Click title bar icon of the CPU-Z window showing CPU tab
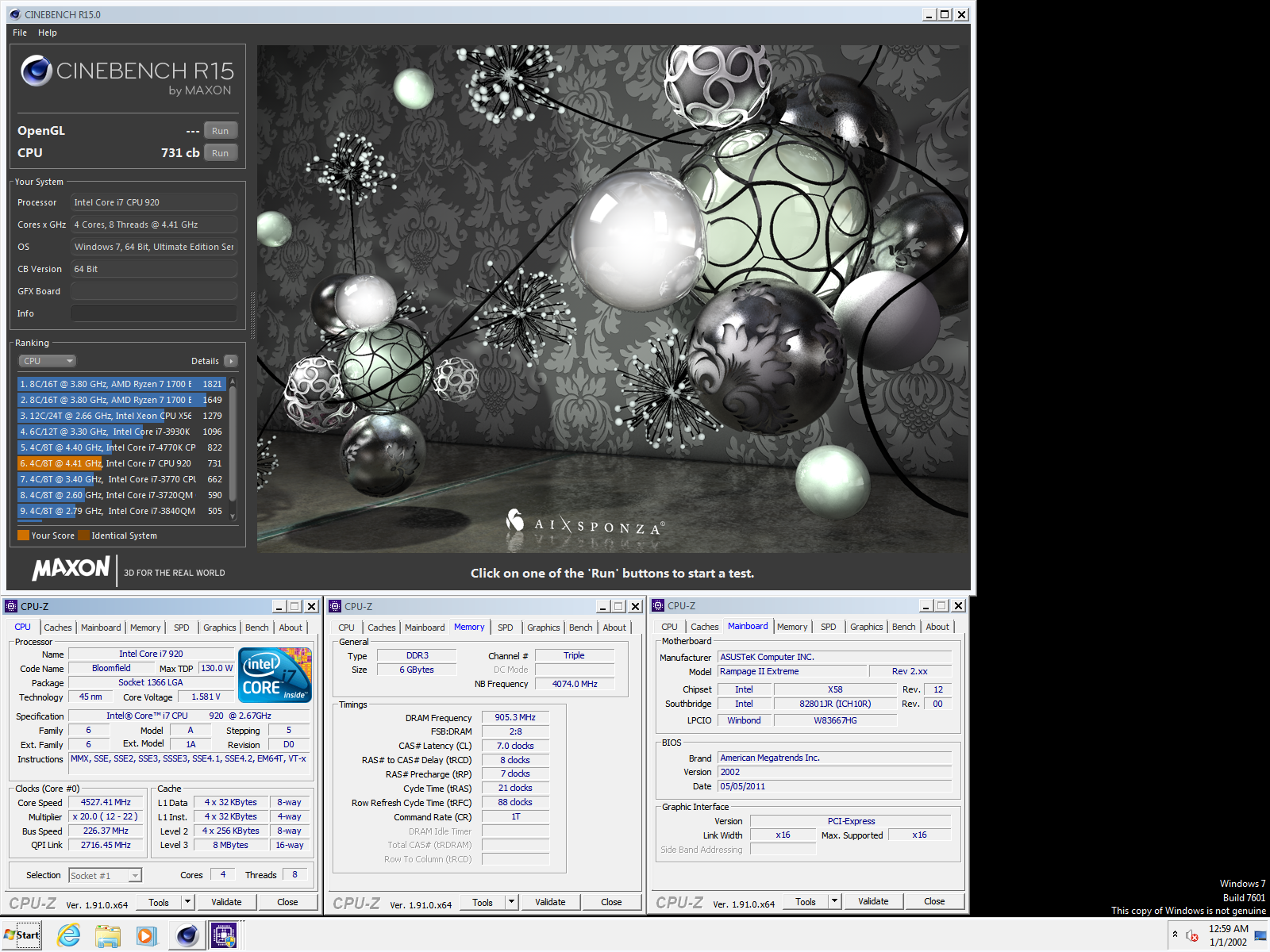 [11, 606]
